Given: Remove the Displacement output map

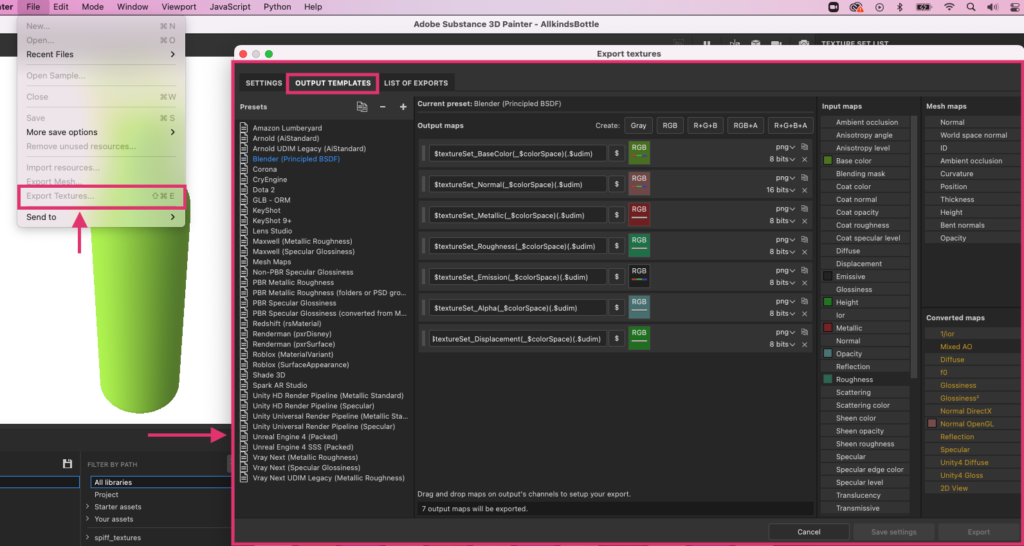Looking at the screenshot, I should 805,344.
